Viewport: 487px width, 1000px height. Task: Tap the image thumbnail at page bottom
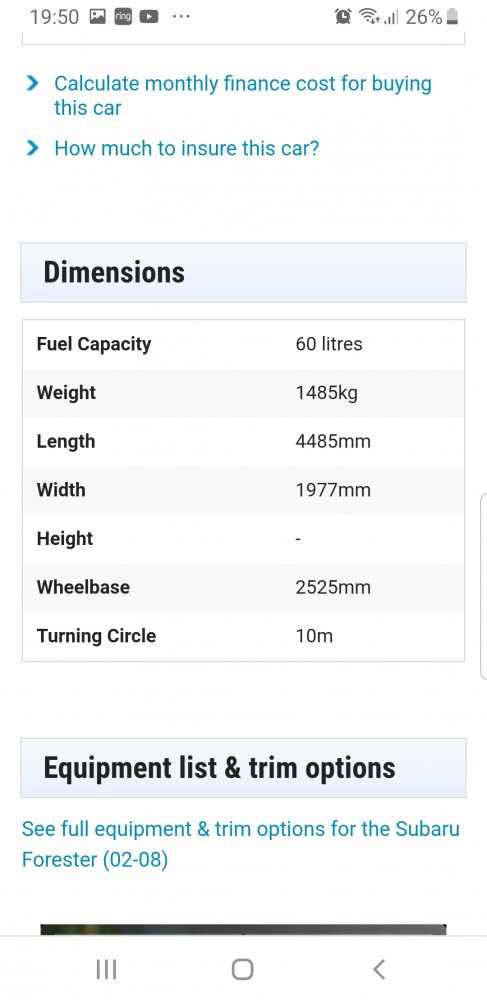point(243,929)
